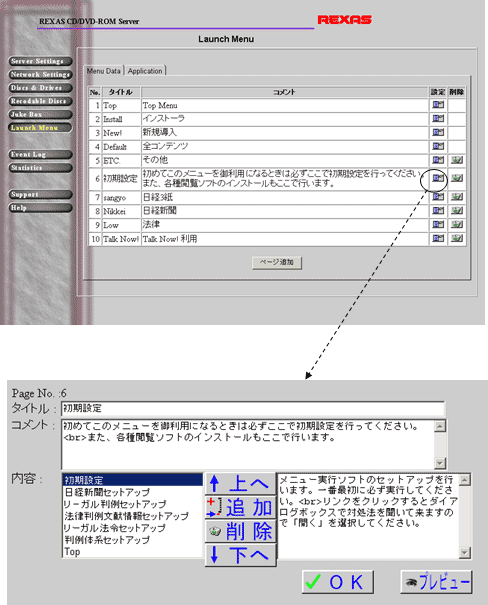Click the Talk Now! 利用 comment cell
Image resolution: width=488 pixels, height=605 pixels.
285,239
